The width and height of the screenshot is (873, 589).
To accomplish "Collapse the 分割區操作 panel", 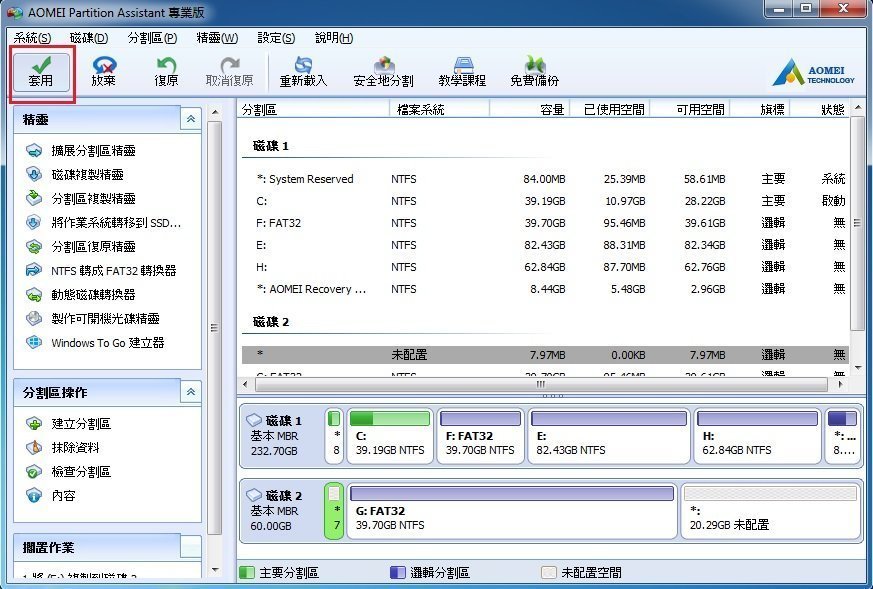I will click(190, 392).
